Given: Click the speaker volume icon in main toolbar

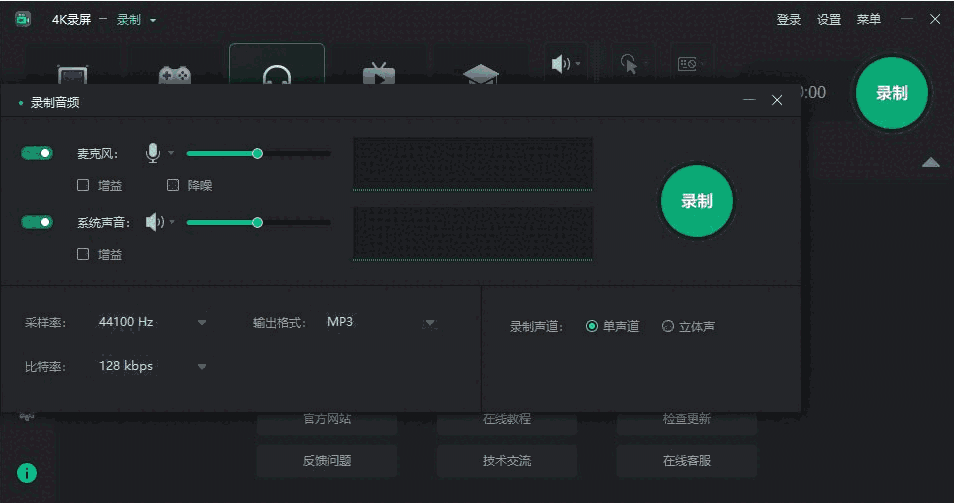Looking at the screenshot, I should coord(560,64).
